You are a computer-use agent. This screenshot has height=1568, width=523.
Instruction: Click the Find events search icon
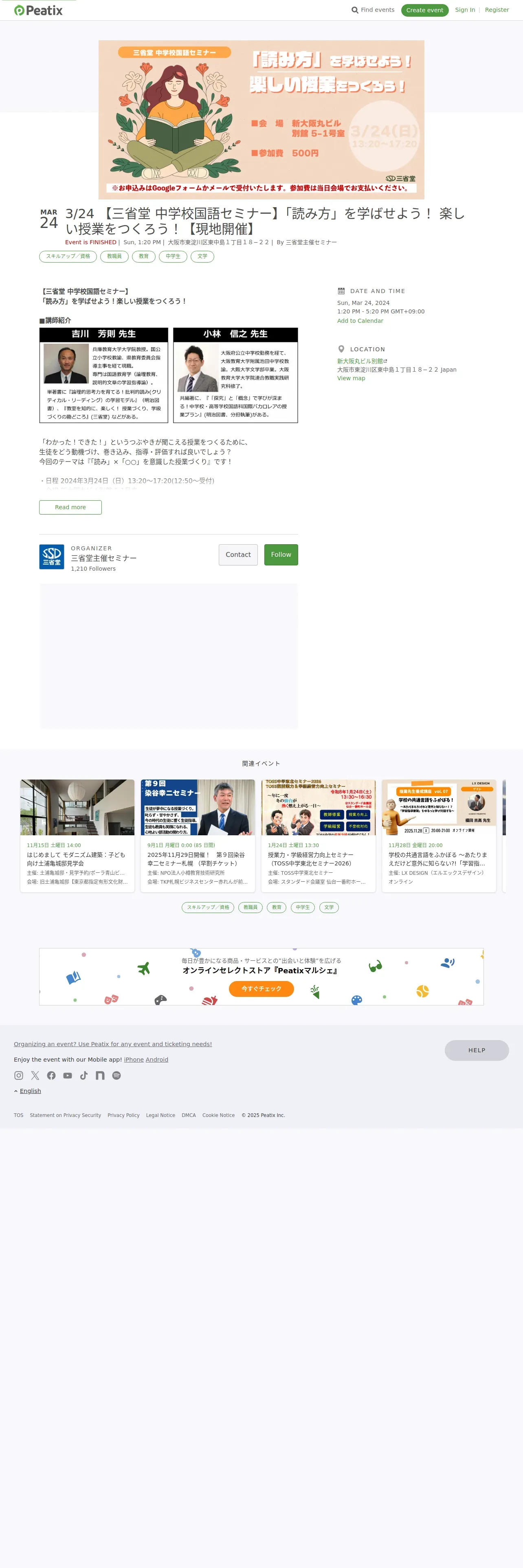coord(355,10)
